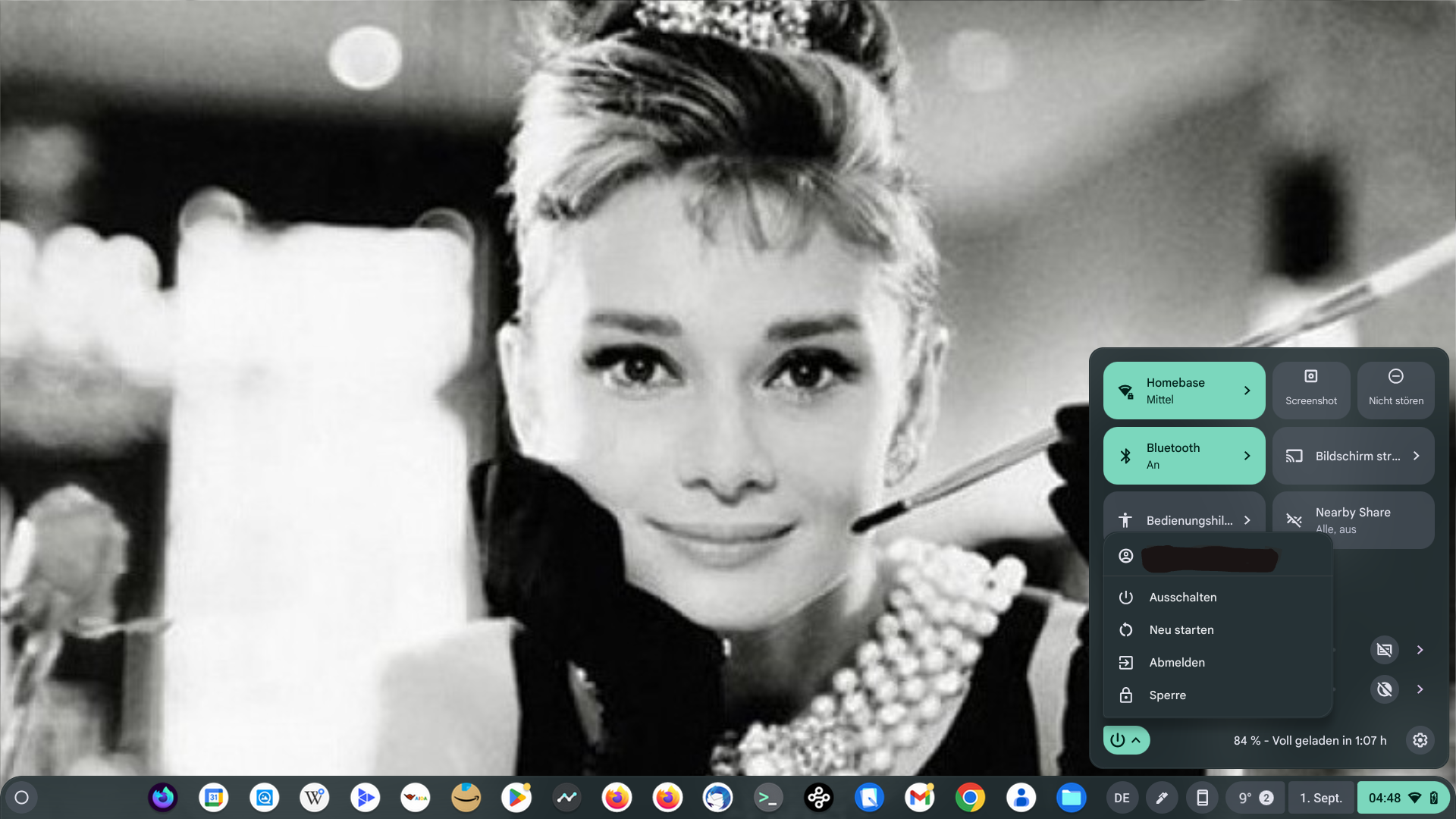Expand Homebase Wi-Fi network details
This screenshot has width=1456, height=819.
(1247, 391)
